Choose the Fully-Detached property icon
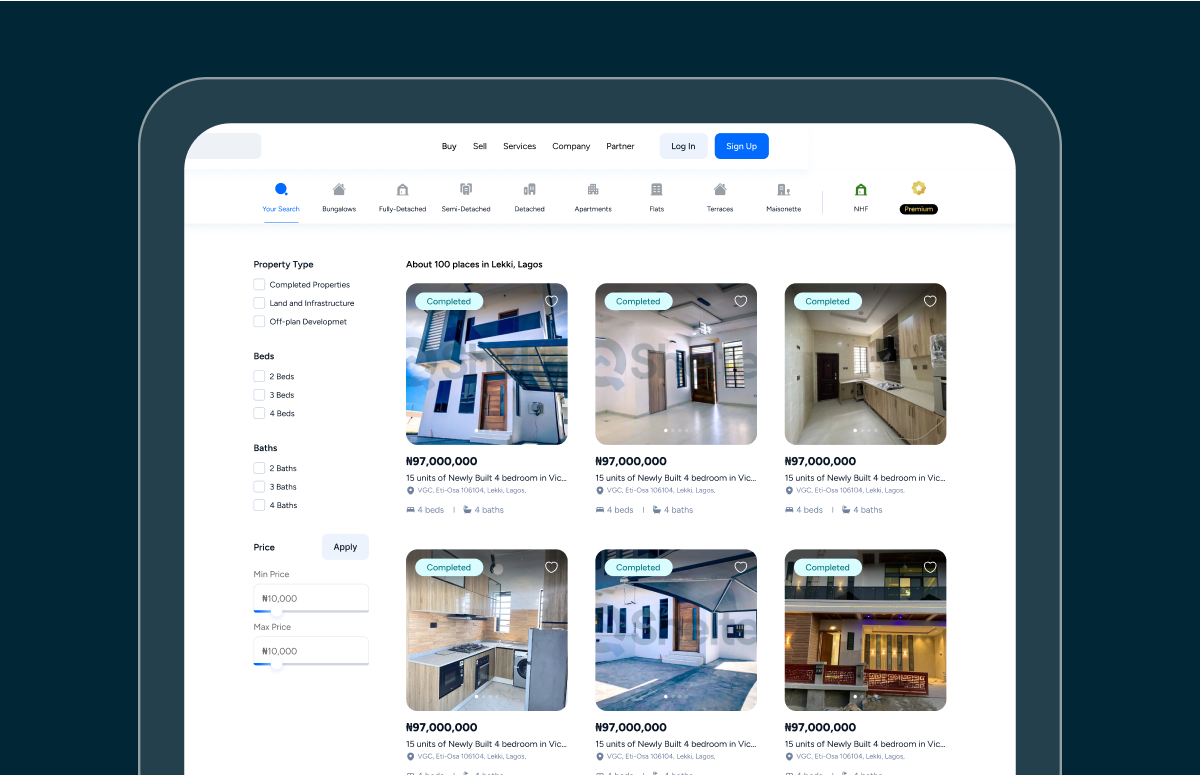The height and width of the screenshot is (775, 1200). [402, 190]
